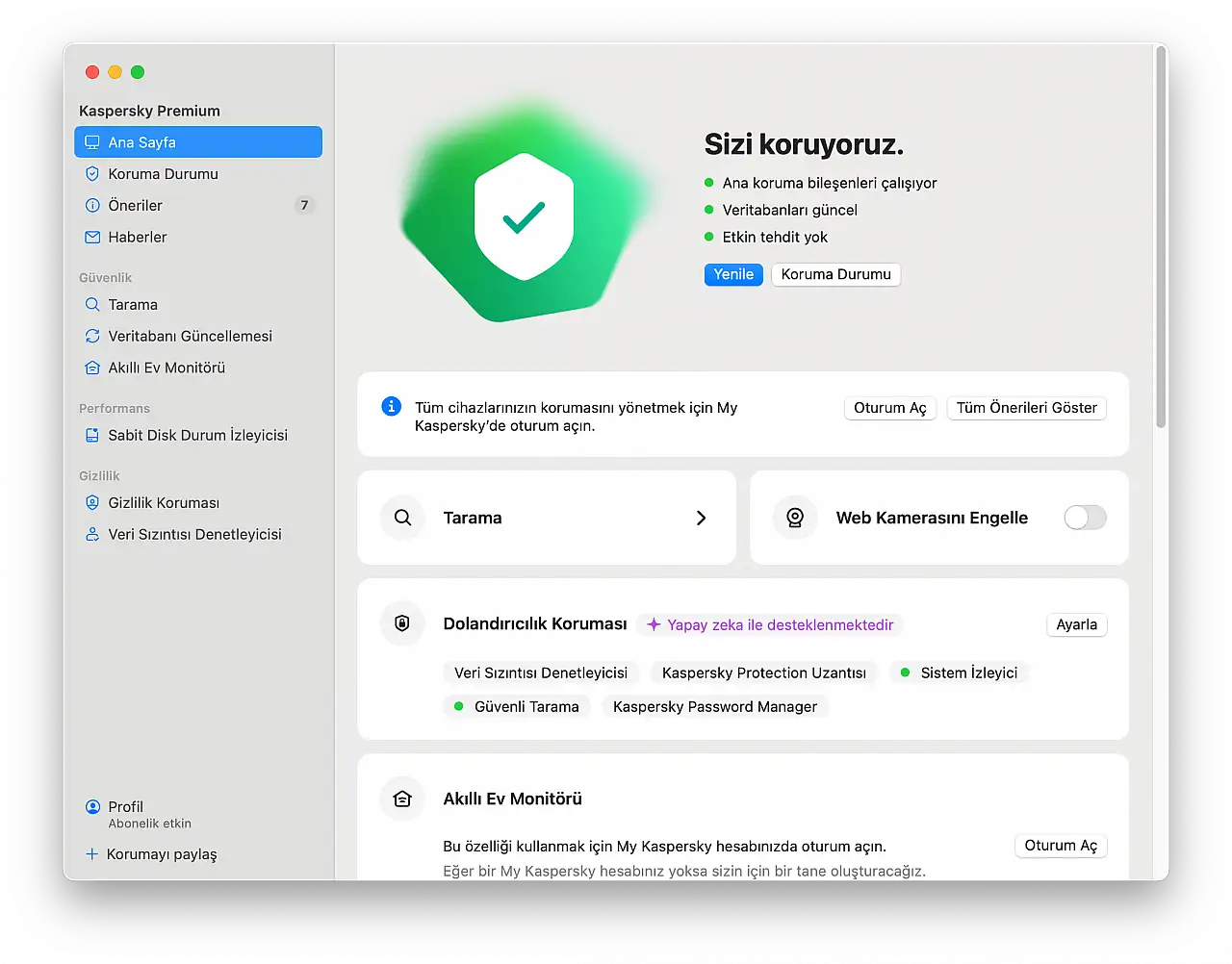Click the Veri Sızıntısı Denetleyicisi person icon
Image resolution: width=1232 pixels, height=964 pixels.
(92, 535)
